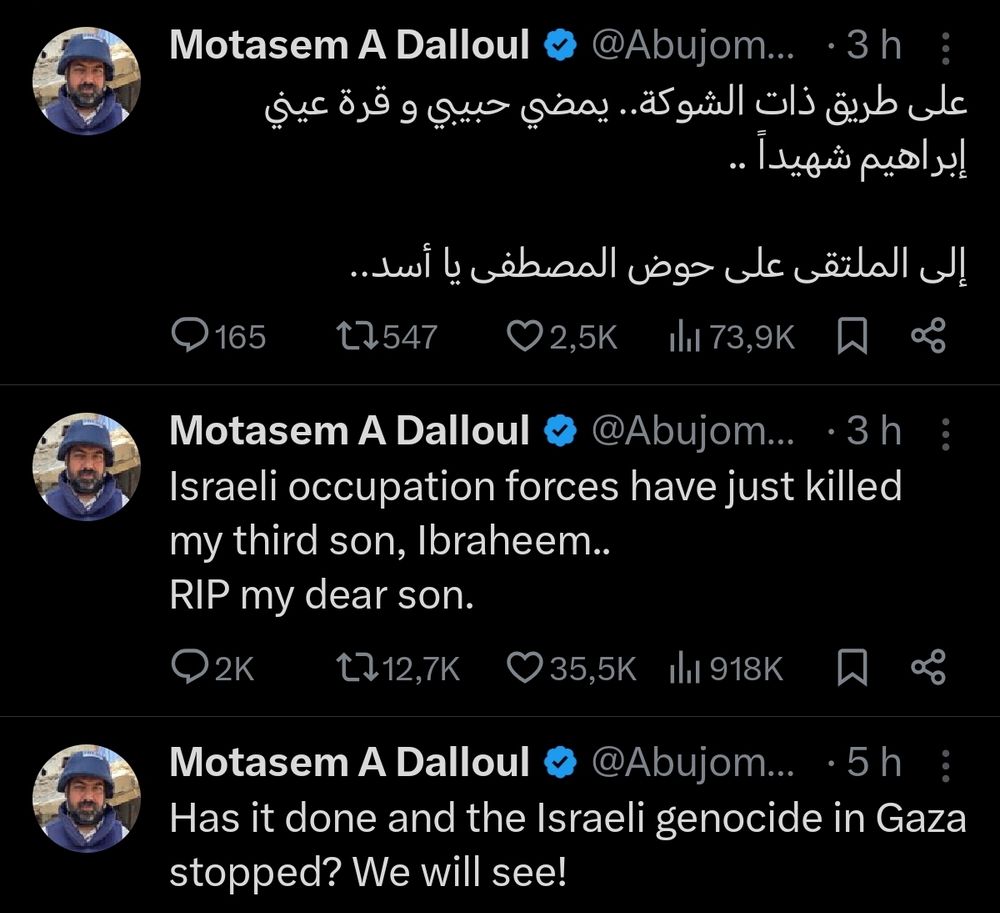View analytics showing 918K views
The image size is (1000, 913).
(x=682, y=668)
